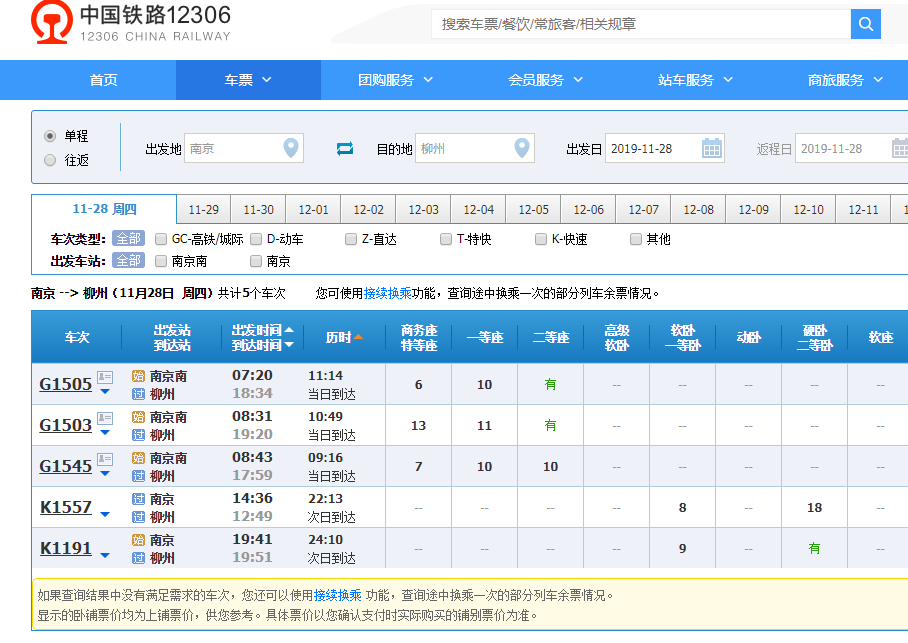908x643 pixels.
Task: Select the 11-29 date tab
Action: click(x=203, y=210)
